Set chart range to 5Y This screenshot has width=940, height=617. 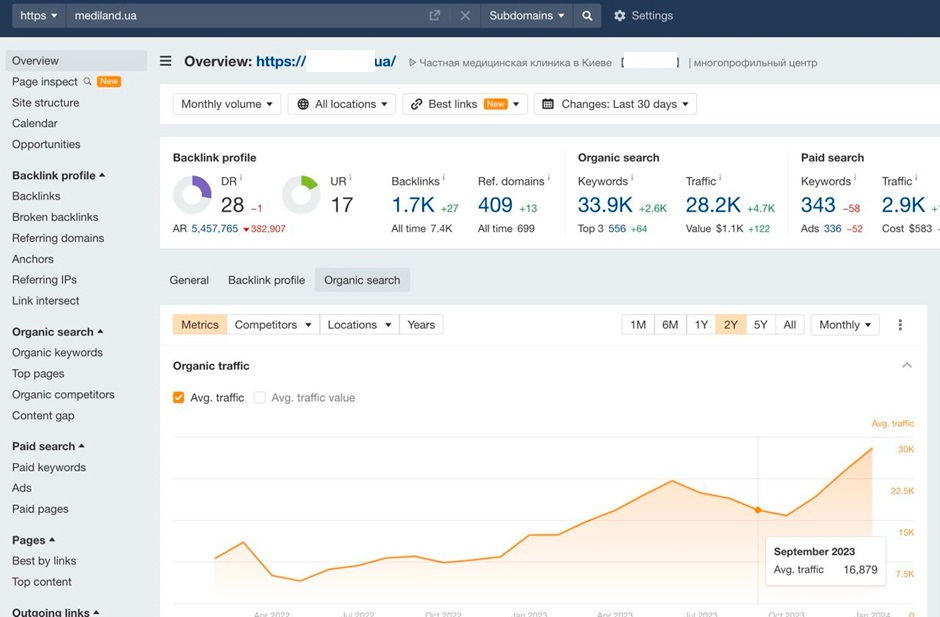760,324
